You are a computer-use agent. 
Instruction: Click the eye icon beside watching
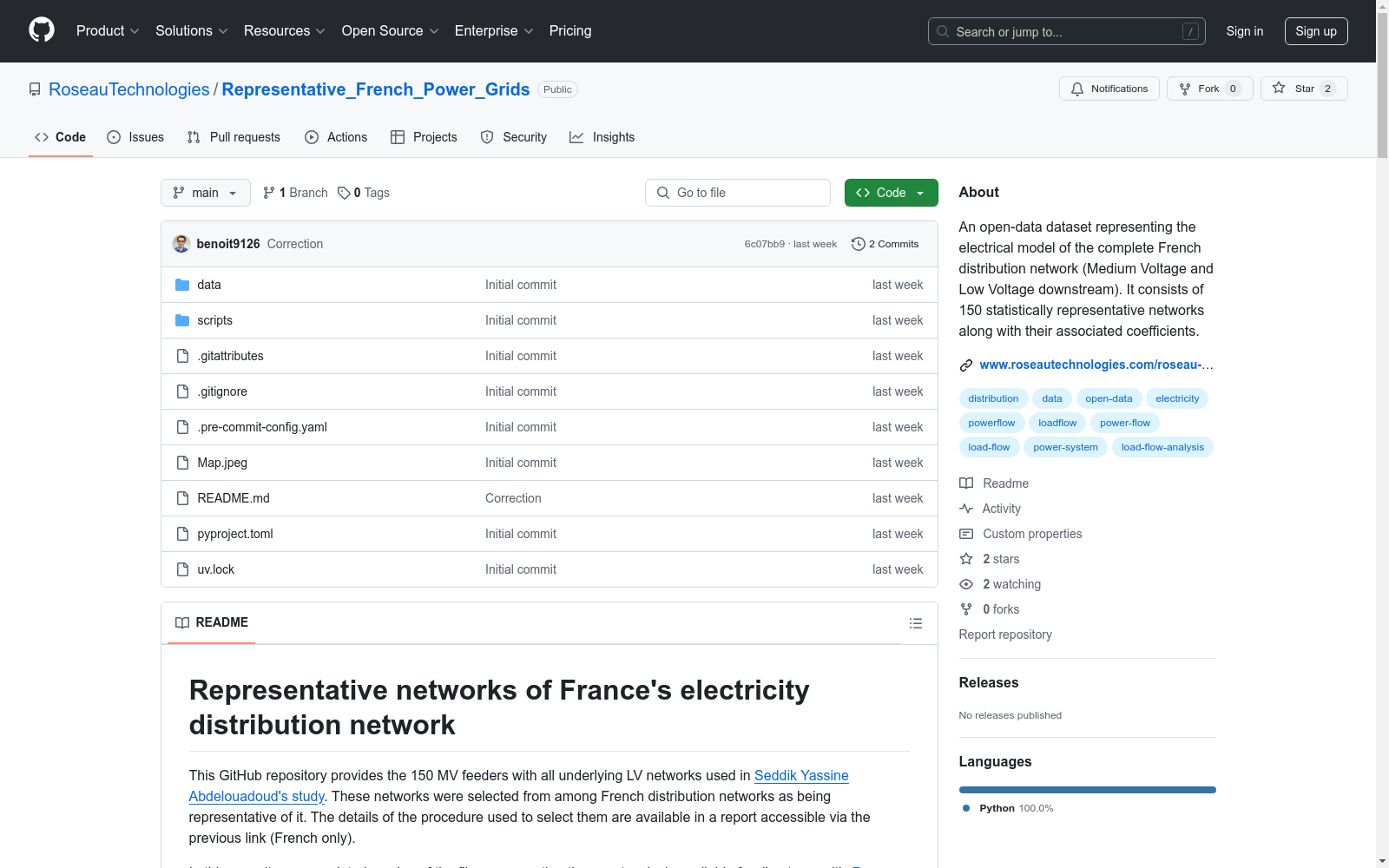coord(966,584)
